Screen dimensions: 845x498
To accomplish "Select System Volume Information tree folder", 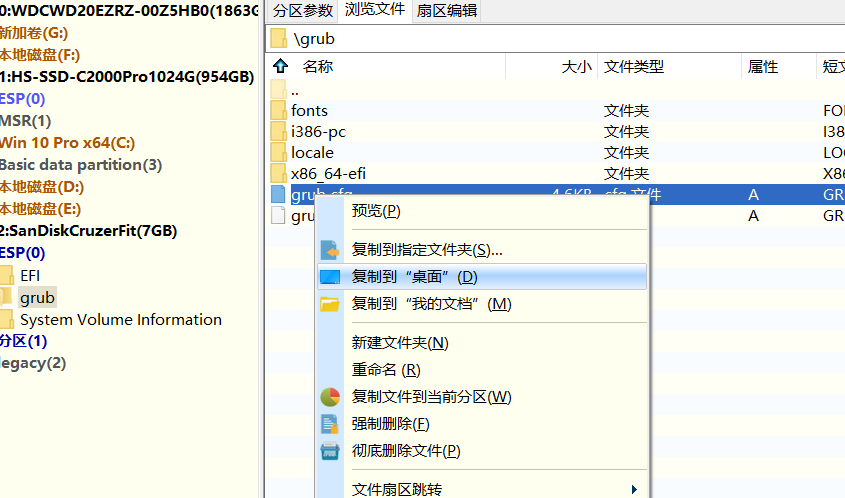I will 121,320.
